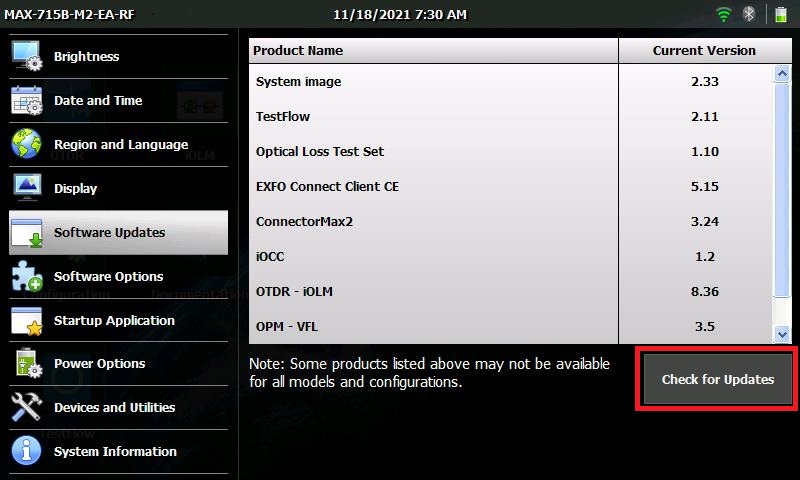Viewport: 800px width, 480px height.
Task: Click the System Information info icon
Action: (x=27, y=450)
